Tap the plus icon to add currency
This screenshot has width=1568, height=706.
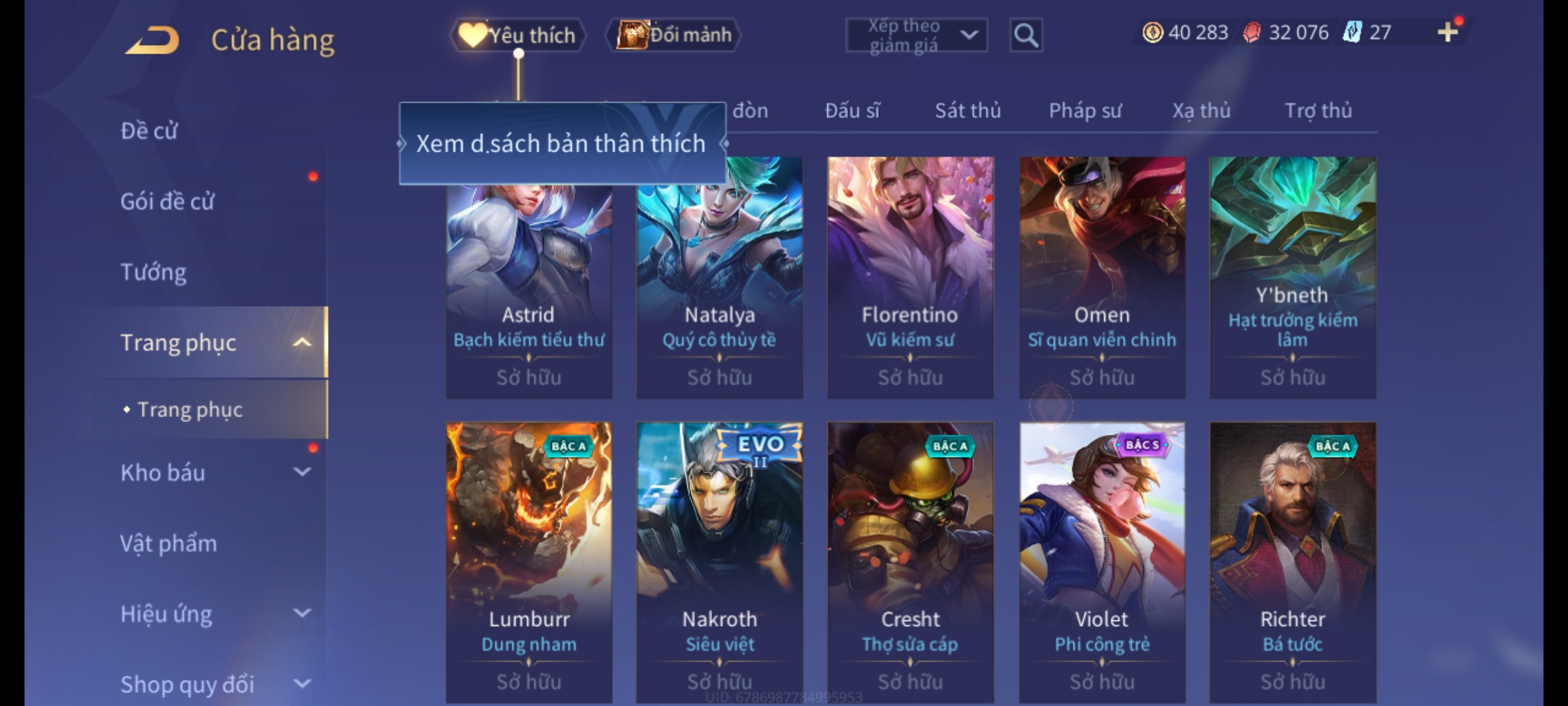[x=1448, y=32]
